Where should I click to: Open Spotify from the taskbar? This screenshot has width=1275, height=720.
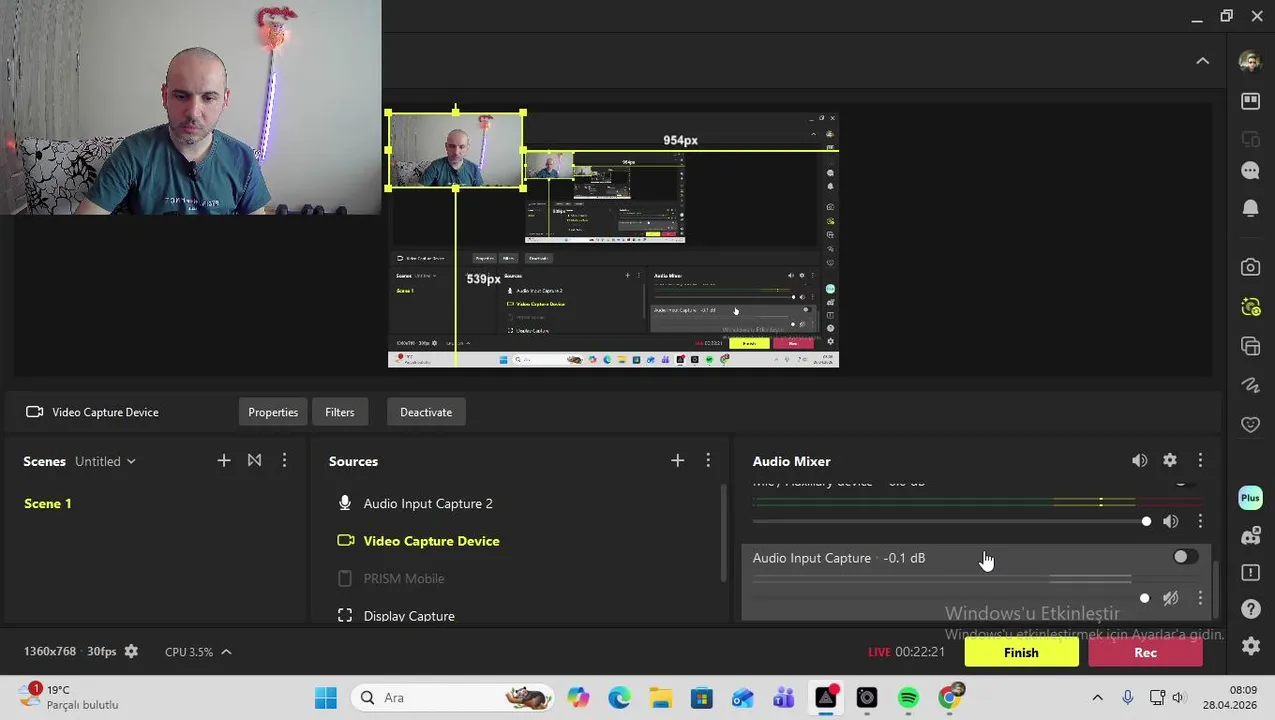click(908, 697)
